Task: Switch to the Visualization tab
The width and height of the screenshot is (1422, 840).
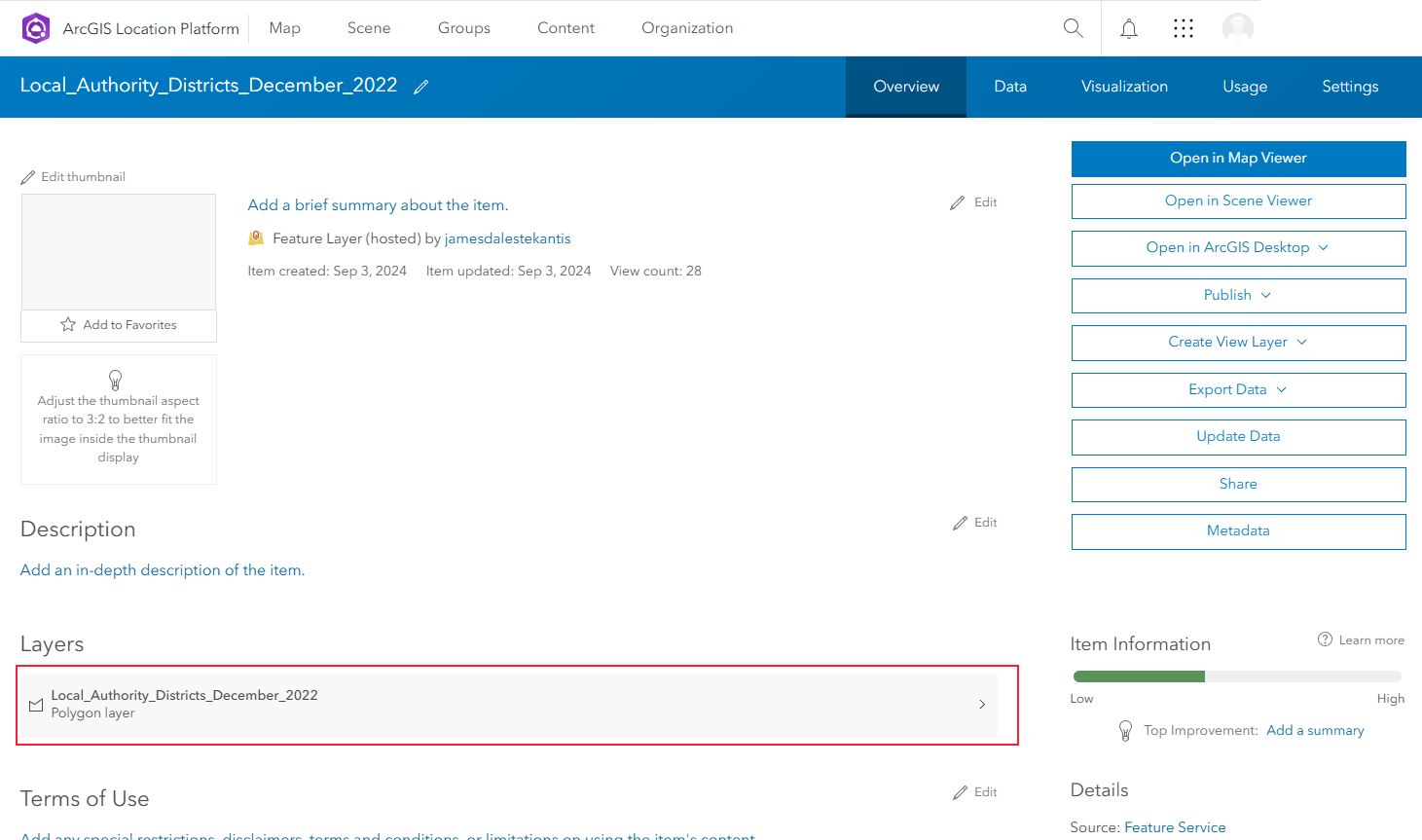Action: [x=1124, y=87]
